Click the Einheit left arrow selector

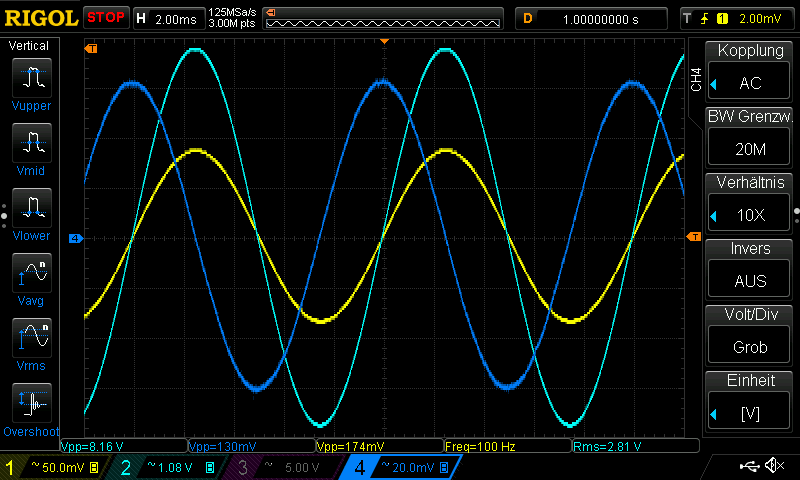(x=714, y=414)
